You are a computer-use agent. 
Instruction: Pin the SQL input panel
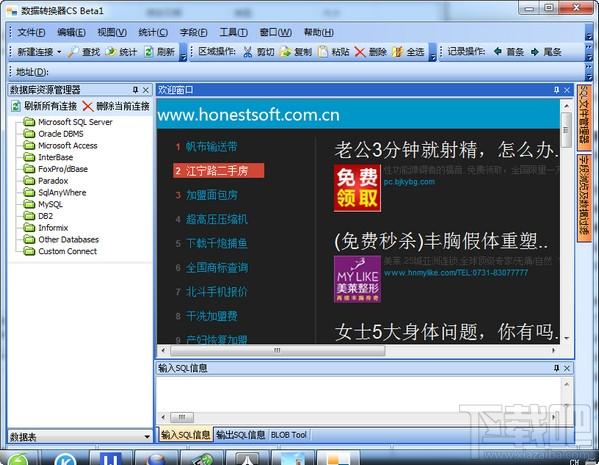[556, 368]
